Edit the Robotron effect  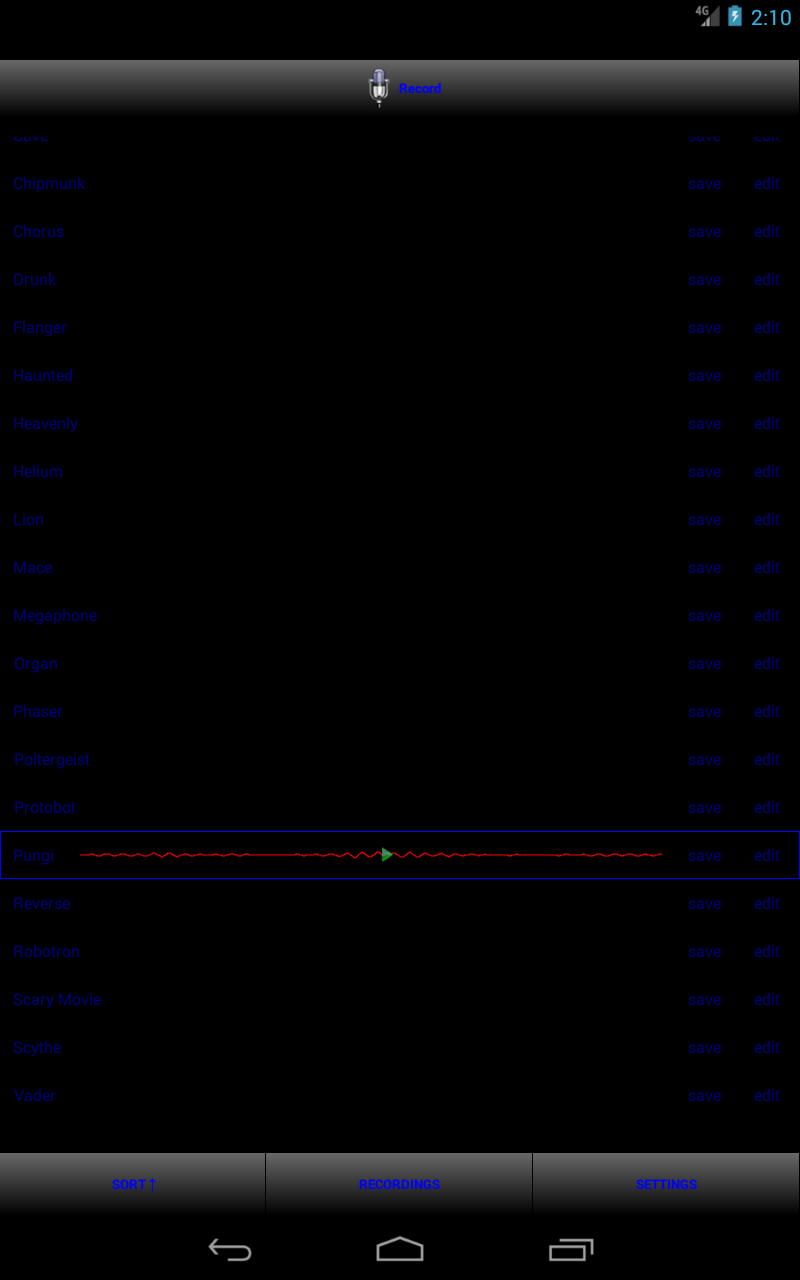pos(767,952)
